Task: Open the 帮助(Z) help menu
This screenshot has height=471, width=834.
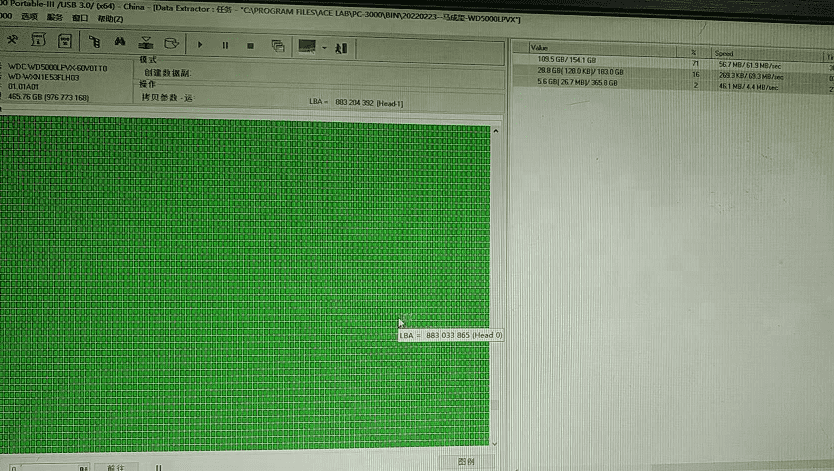Action: click(111, 19)
